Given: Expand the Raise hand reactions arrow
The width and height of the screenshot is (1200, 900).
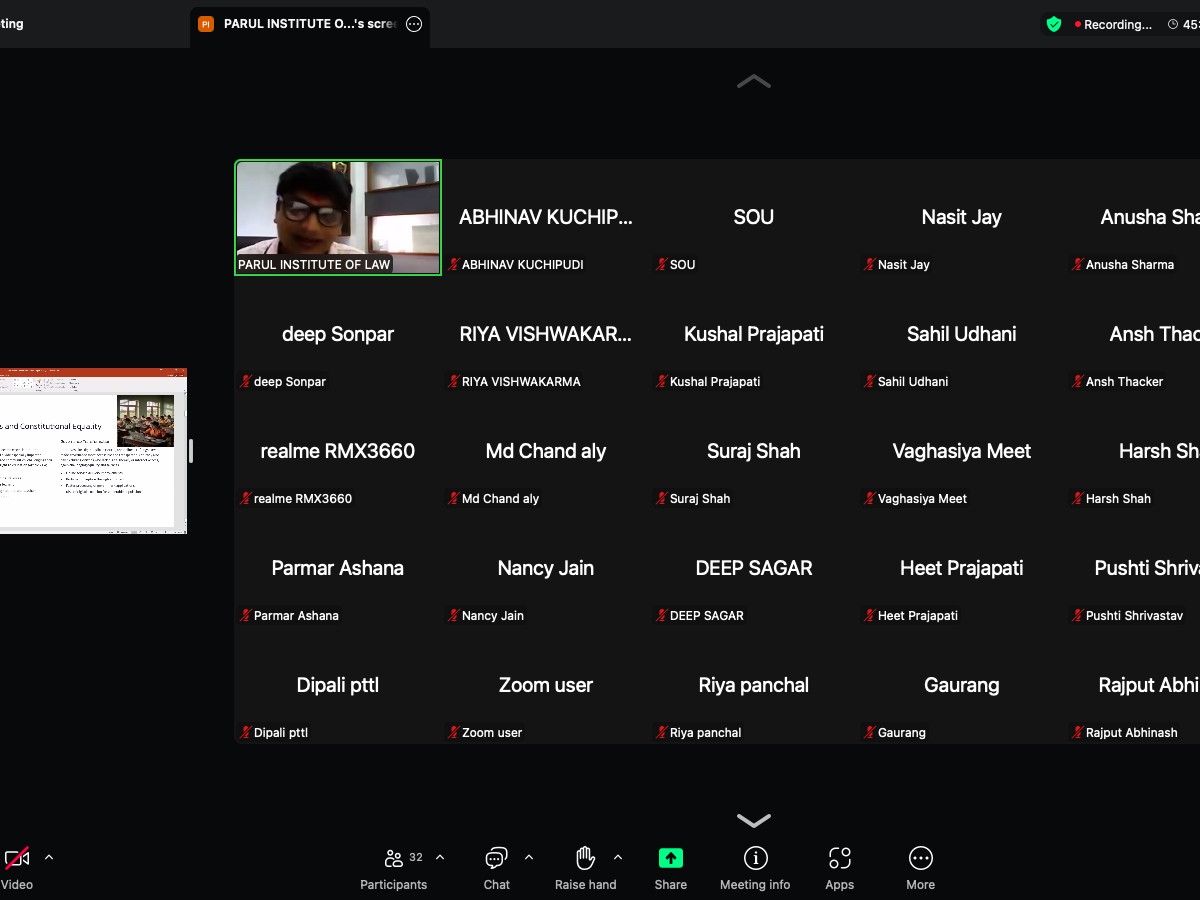Looking at the screenshot, I should (x=618, y=857).
